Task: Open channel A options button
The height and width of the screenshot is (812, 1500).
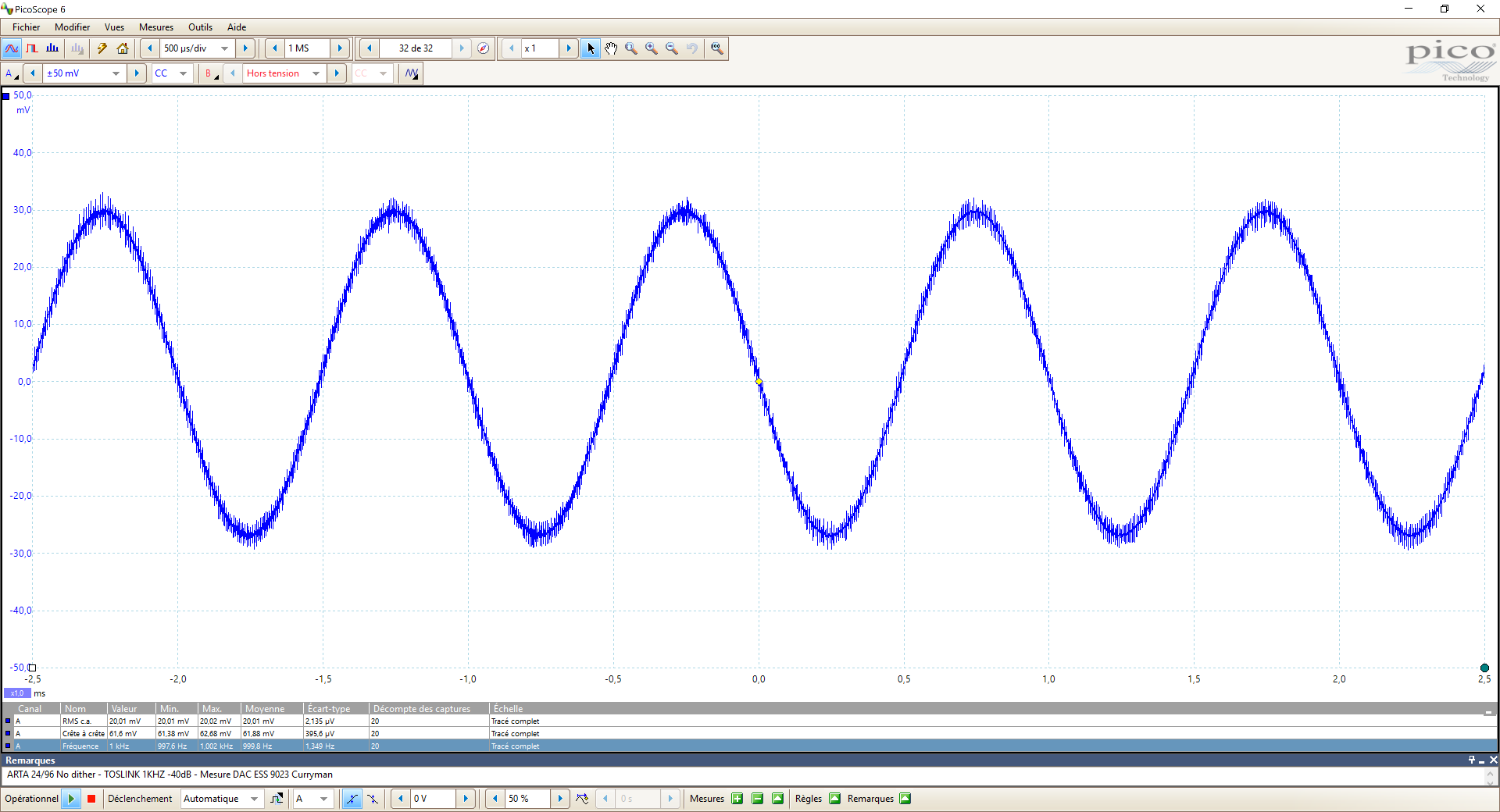Action: coord(12,73)
